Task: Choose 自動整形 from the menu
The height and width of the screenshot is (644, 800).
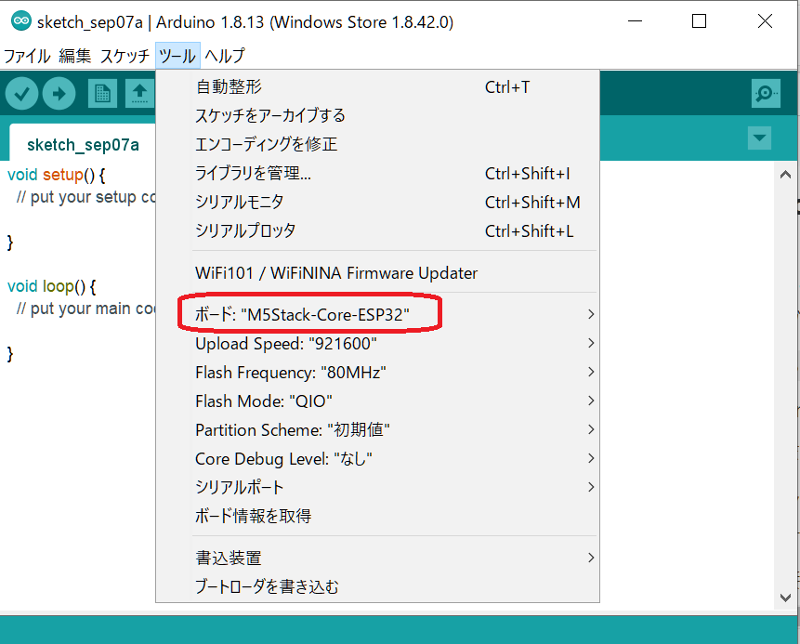Action: [378, 87]
